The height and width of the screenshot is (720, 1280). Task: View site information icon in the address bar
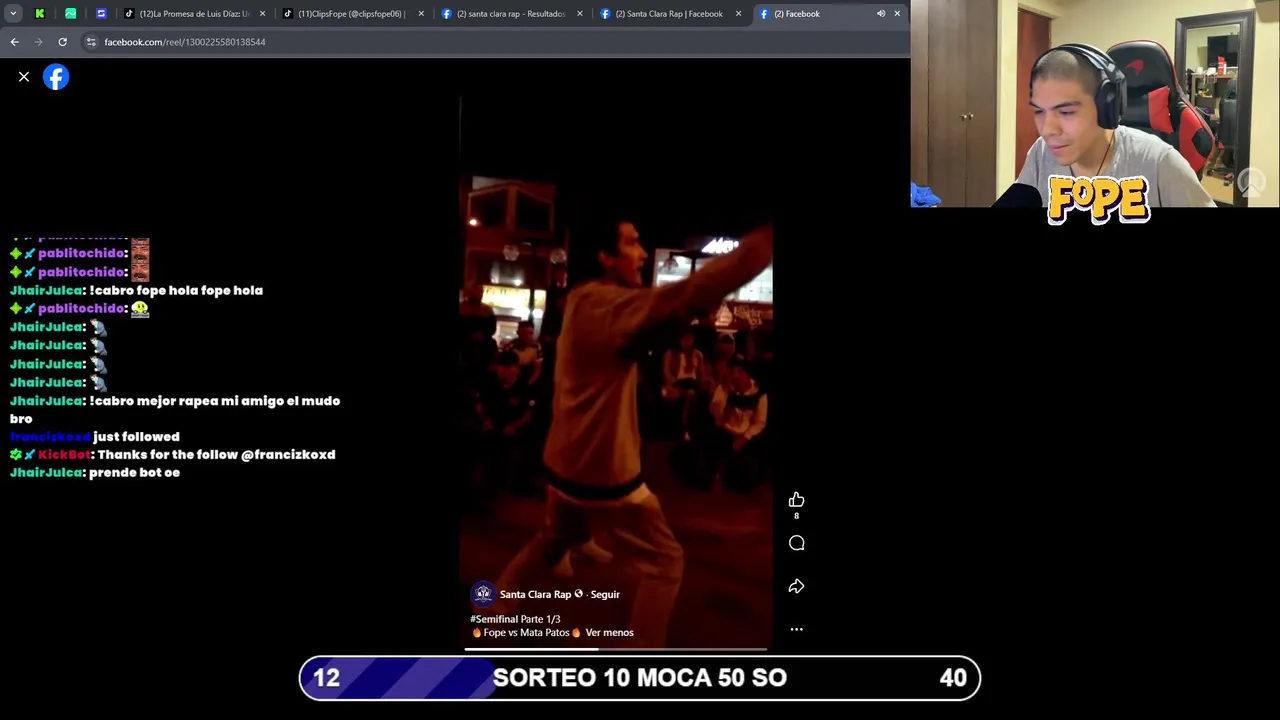[91, 42]
